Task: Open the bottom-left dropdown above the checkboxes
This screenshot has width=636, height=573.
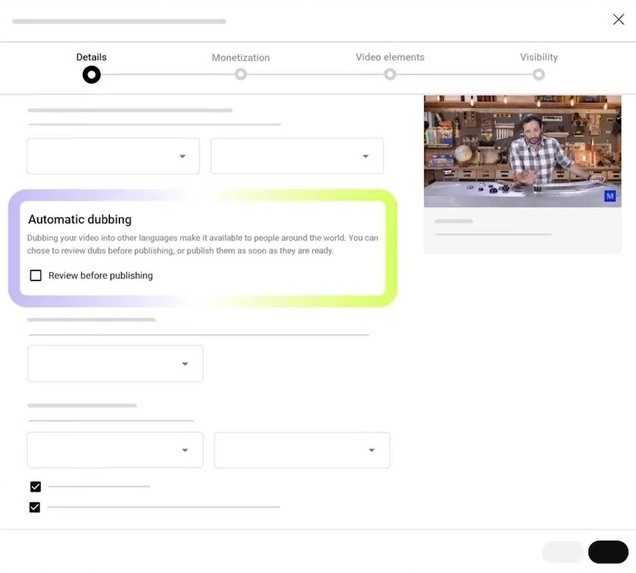Action: pos(115,450)
